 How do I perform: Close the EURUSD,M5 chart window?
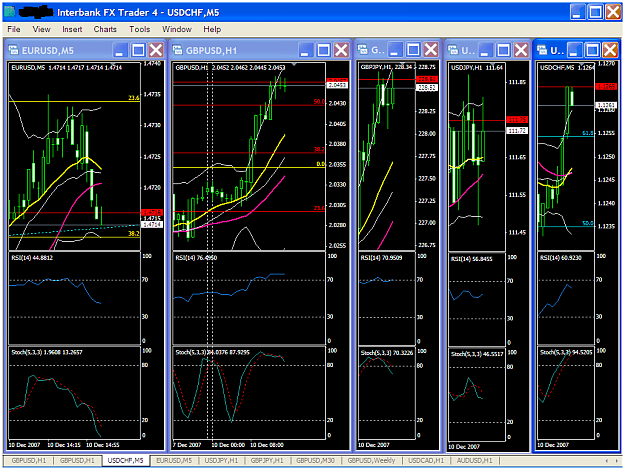(x=156, y=50)
